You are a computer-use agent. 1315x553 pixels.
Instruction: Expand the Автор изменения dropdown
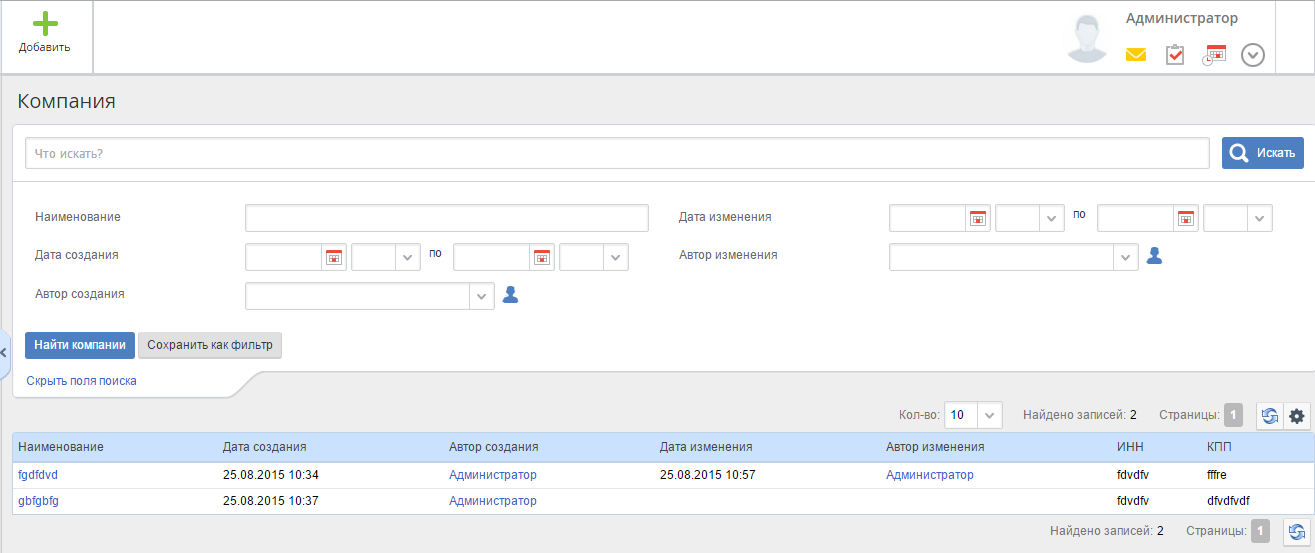[x=1126, y=257]
